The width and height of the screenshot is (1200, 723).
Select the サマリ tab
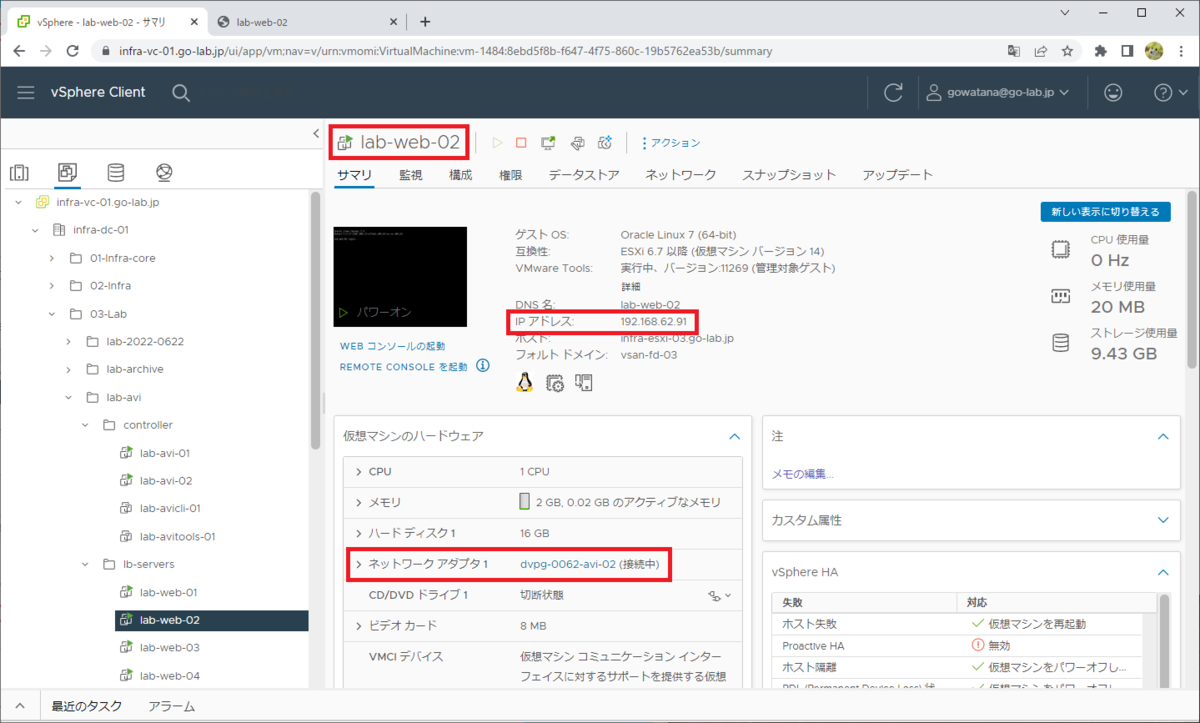tap(354, 175)
